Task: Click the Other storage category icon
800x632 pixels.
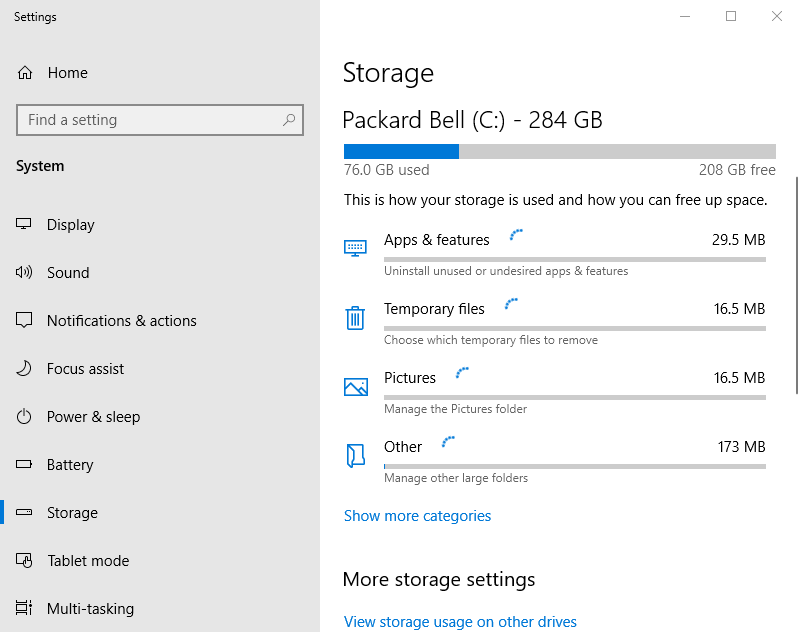Action: [x=355, y=456]
